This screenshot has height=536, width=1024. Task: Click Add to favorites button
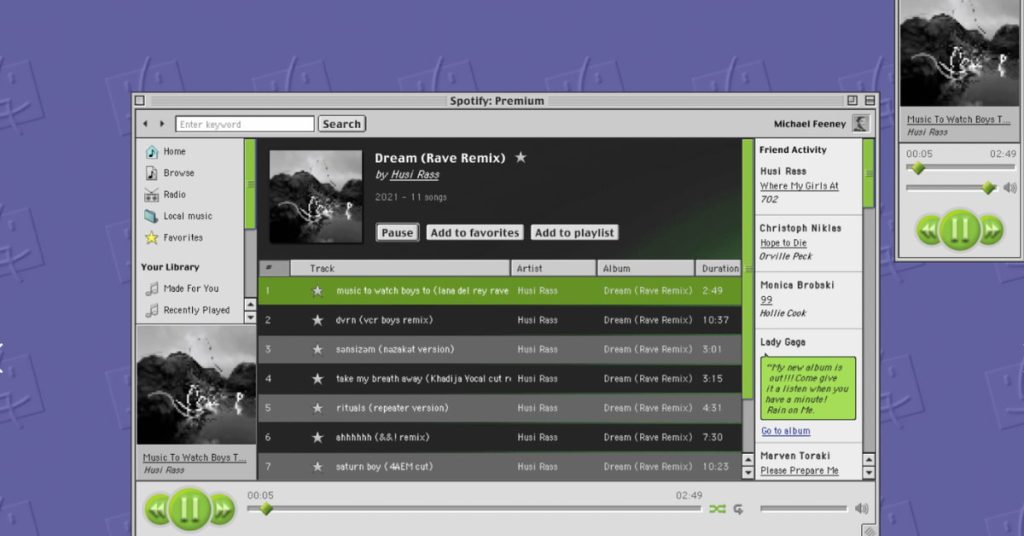coord(475,232)
